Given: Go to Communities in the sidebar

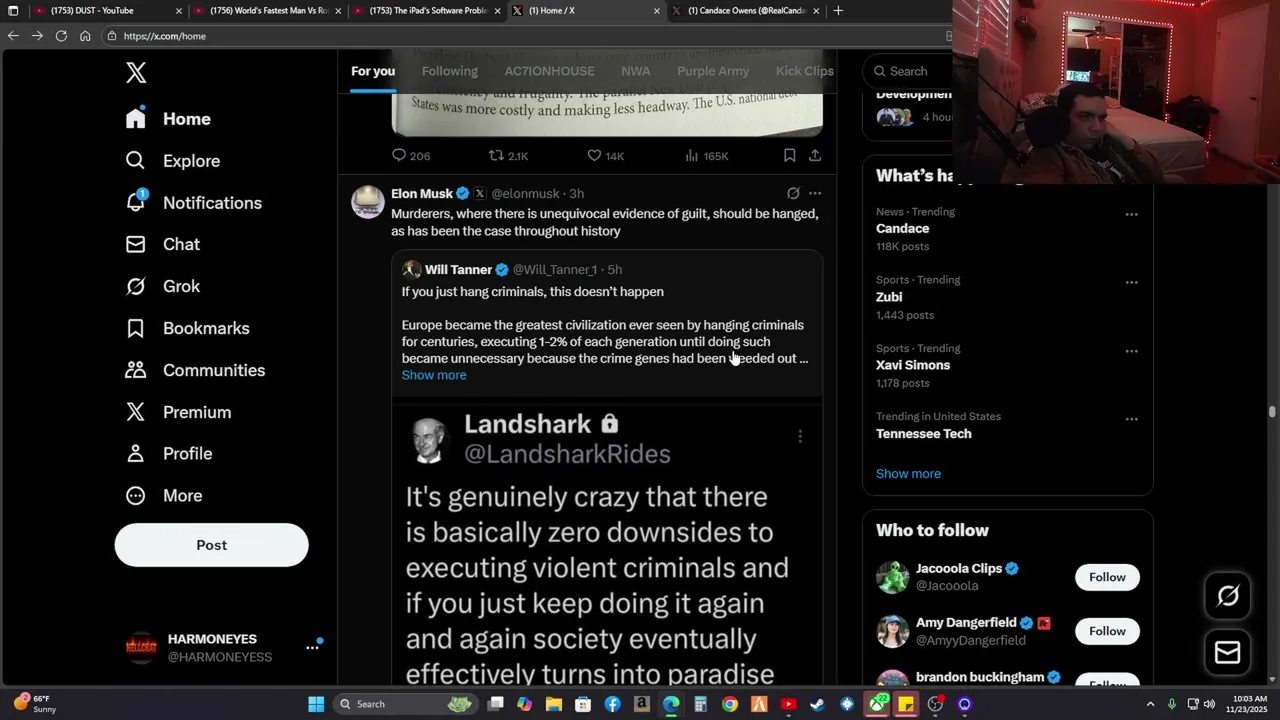Looking at the screenshot, I should tap(195, 370).
